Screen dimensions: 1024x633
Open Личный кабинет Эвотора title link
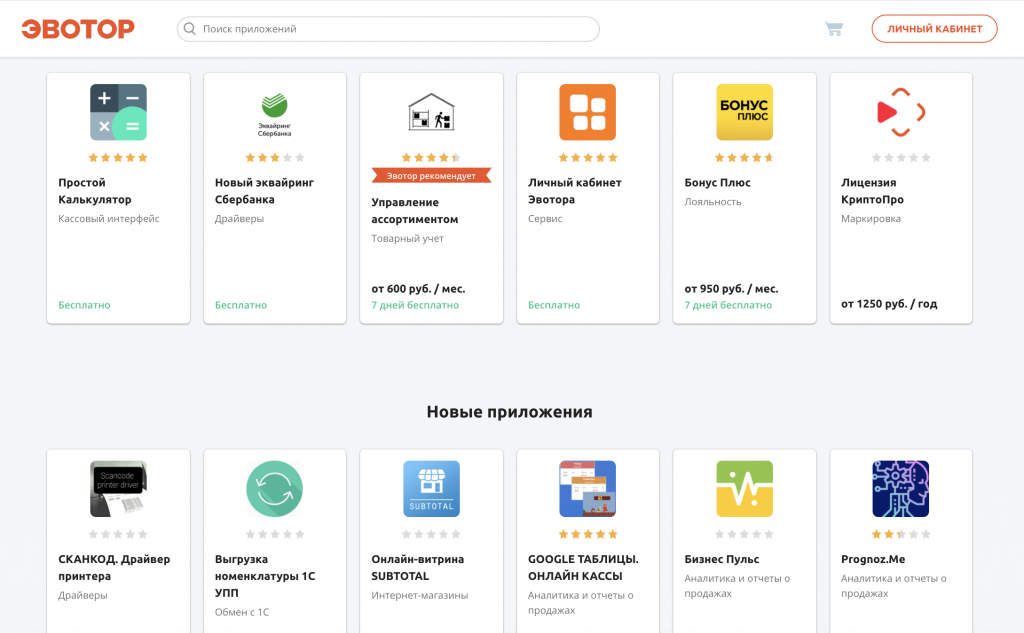[x=575, y=191]
